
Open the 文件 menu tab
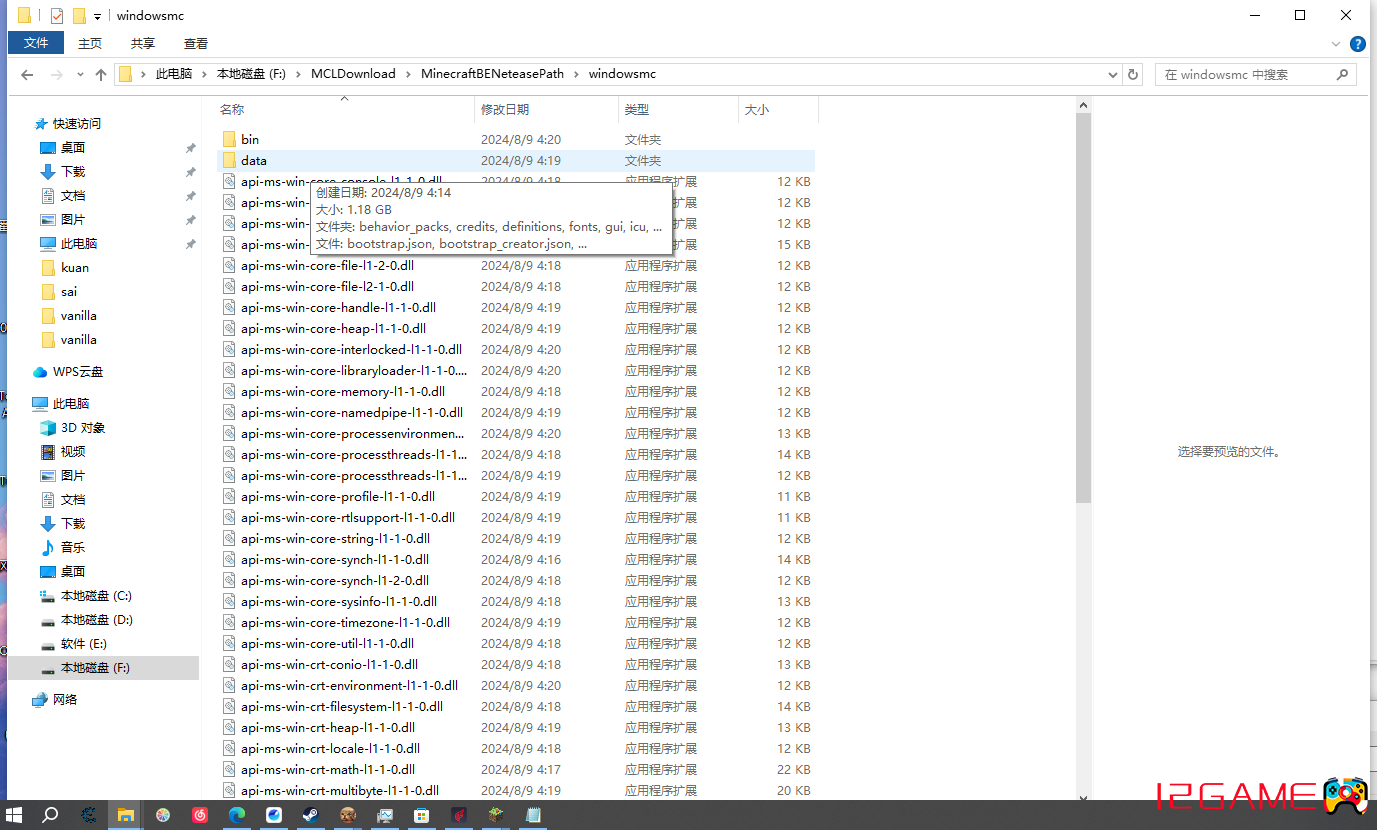click(36, 43)
